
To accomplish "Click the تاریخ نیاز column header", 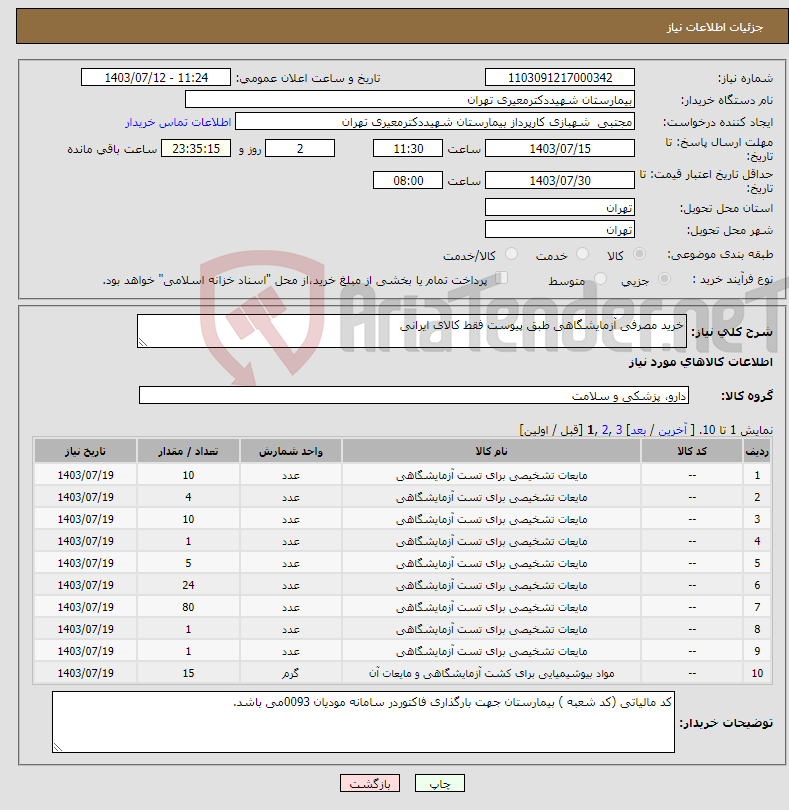I will click(85, 451).
